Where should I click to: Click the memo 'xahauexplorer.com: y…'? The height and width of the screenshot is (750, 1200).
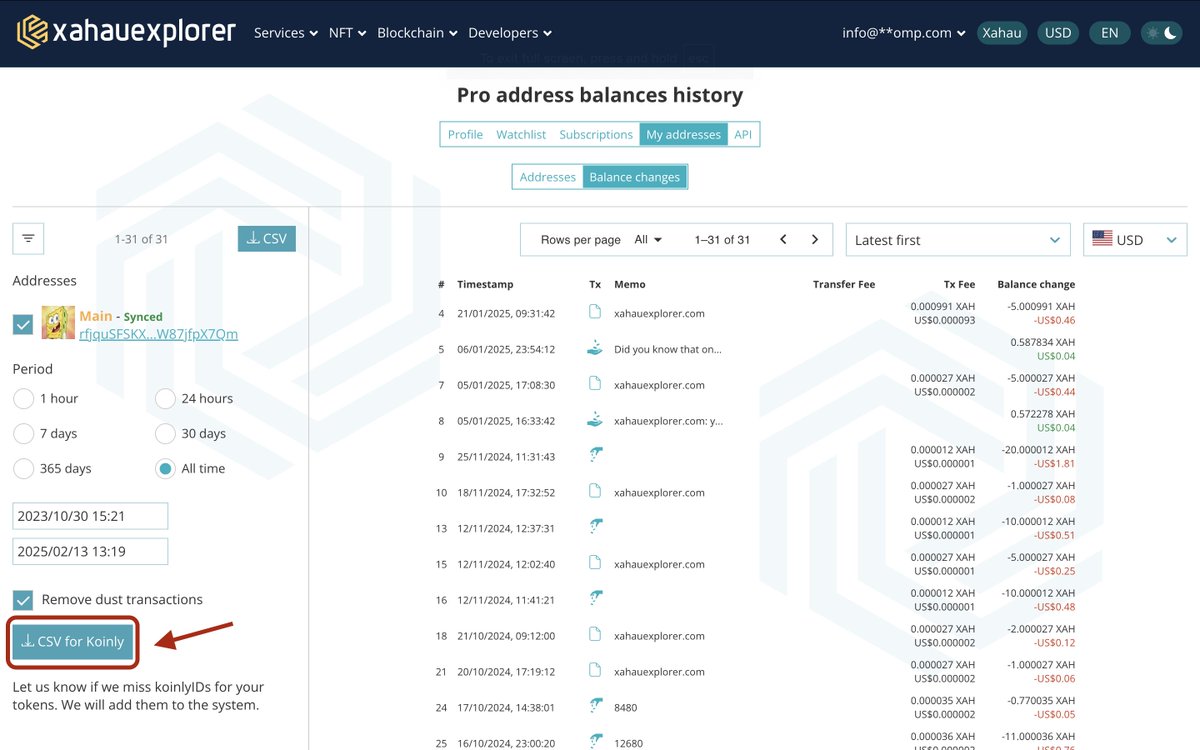click(x=668, y=421)
